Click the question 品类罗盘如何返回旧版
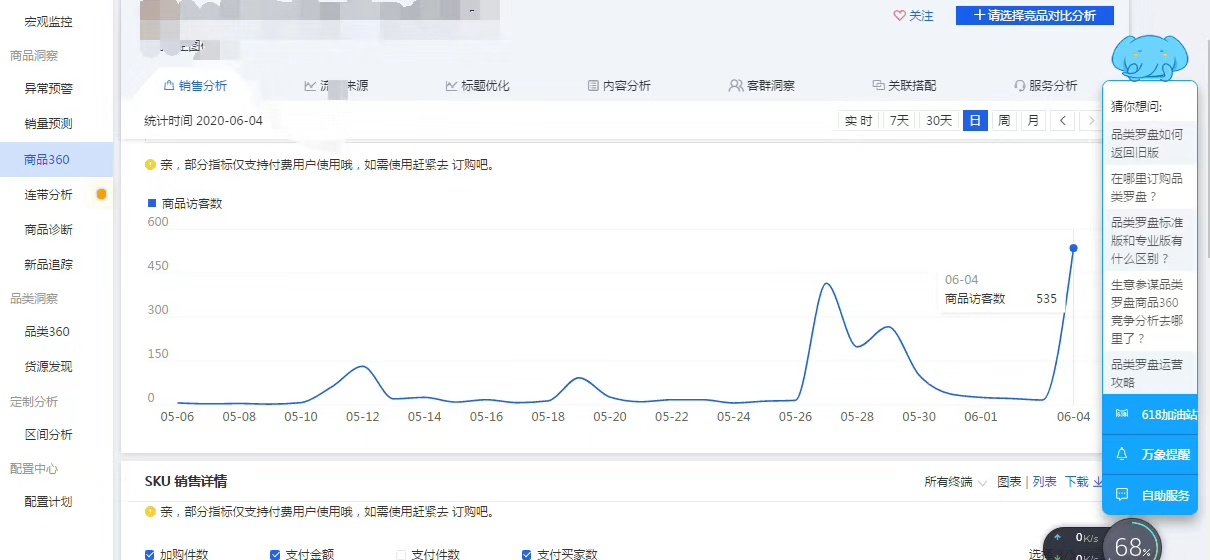The width and height of the screenshot is (1210, 560). click(x=1148, y=143)
